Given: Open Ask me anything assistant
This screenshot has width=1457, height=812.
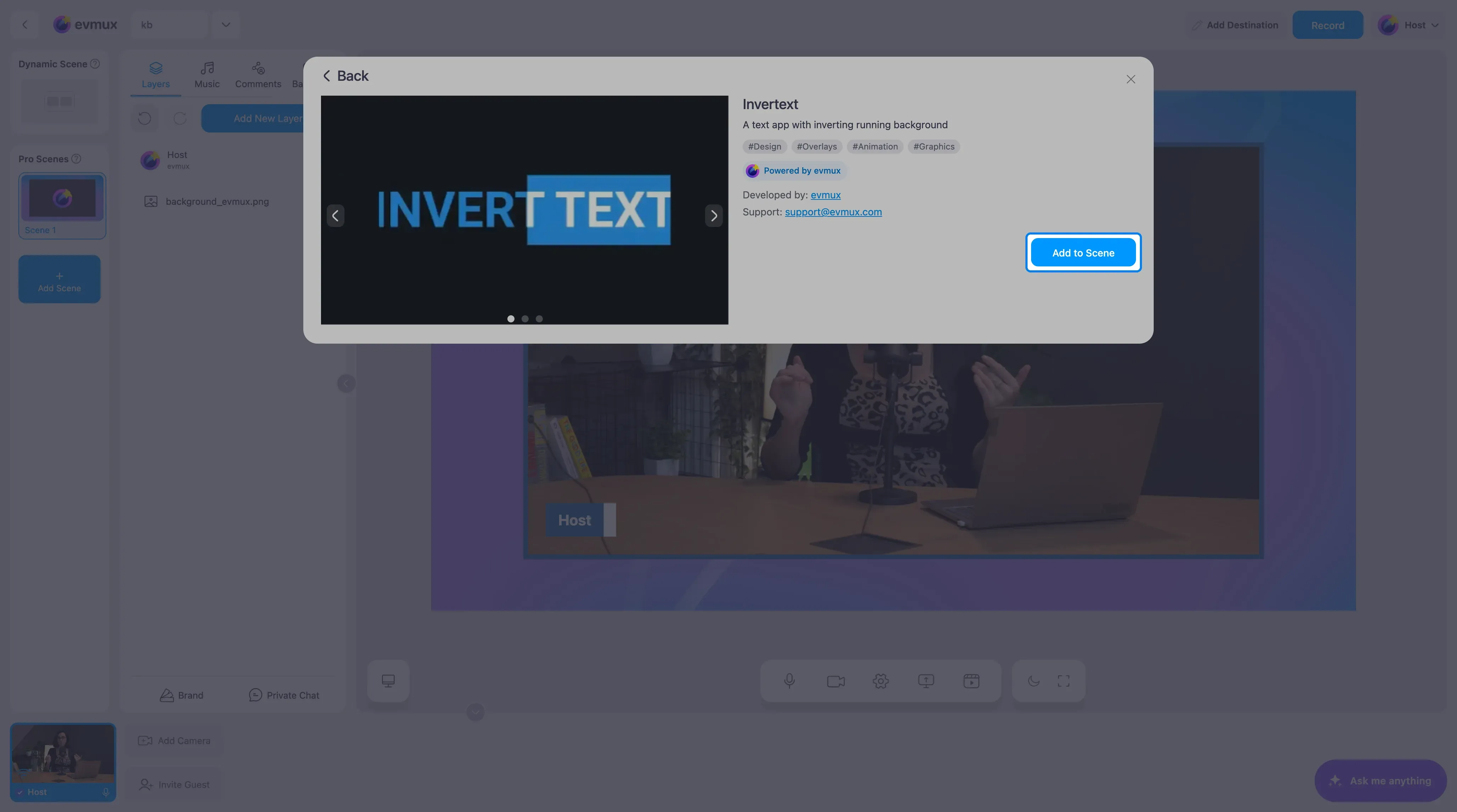Looking at the screenshot, I should click(1380, 780).
